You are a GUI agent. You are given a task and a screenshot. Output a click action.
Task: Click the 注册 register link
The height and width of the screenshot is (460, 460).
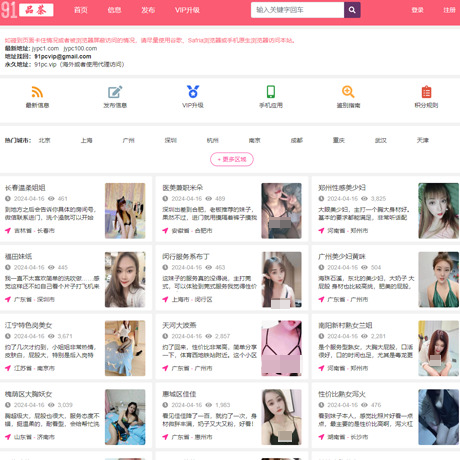tap(449, 10)
